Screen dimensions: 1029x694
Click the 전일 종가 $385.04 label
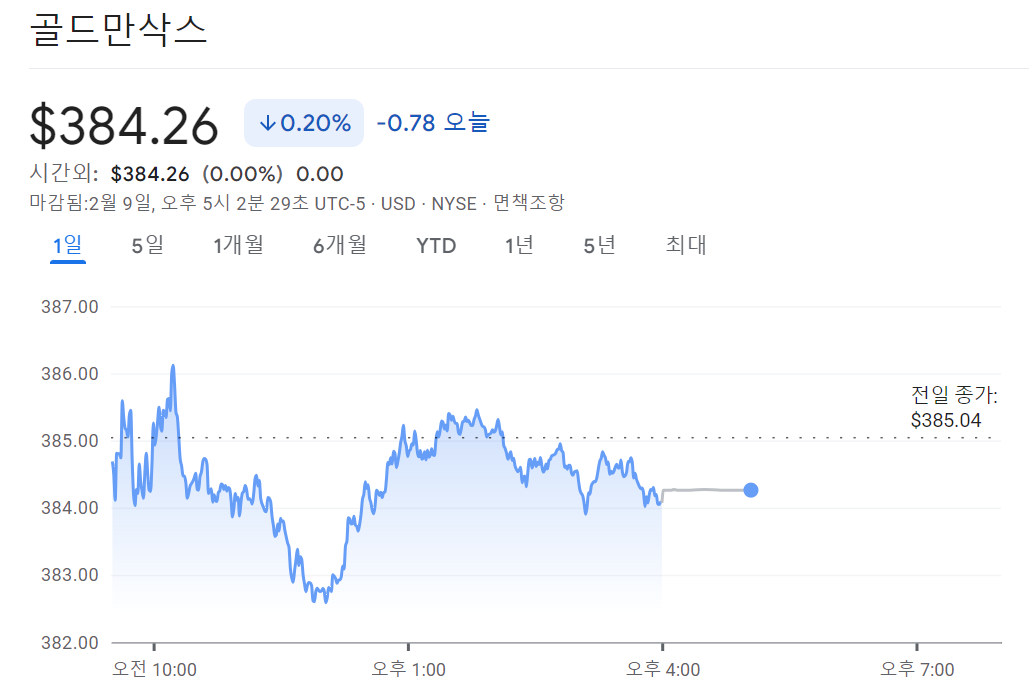coord(948,407)
